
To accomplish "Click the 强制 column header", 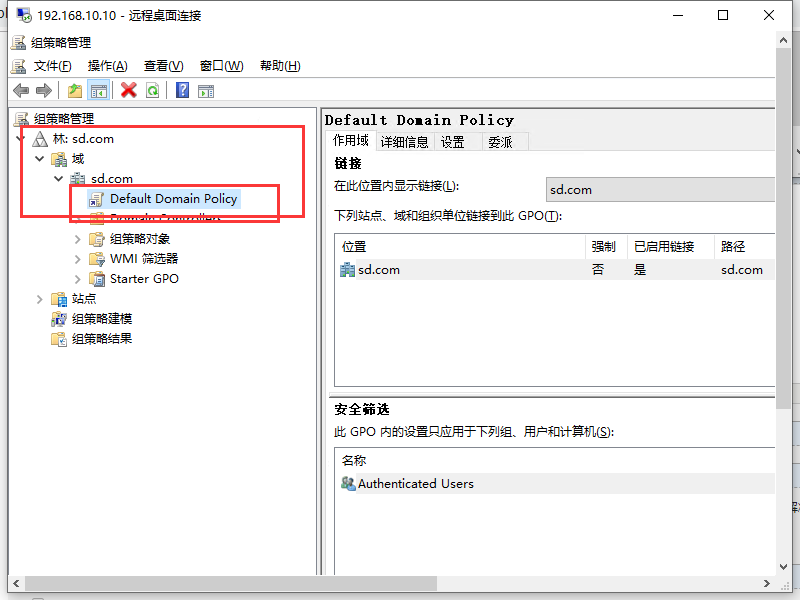I will coord(606,246).
